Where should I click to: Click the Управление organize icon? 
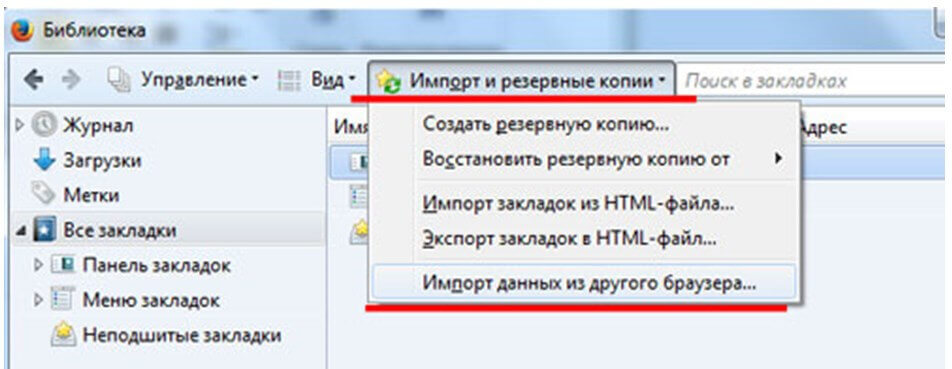tap(119, 80)
